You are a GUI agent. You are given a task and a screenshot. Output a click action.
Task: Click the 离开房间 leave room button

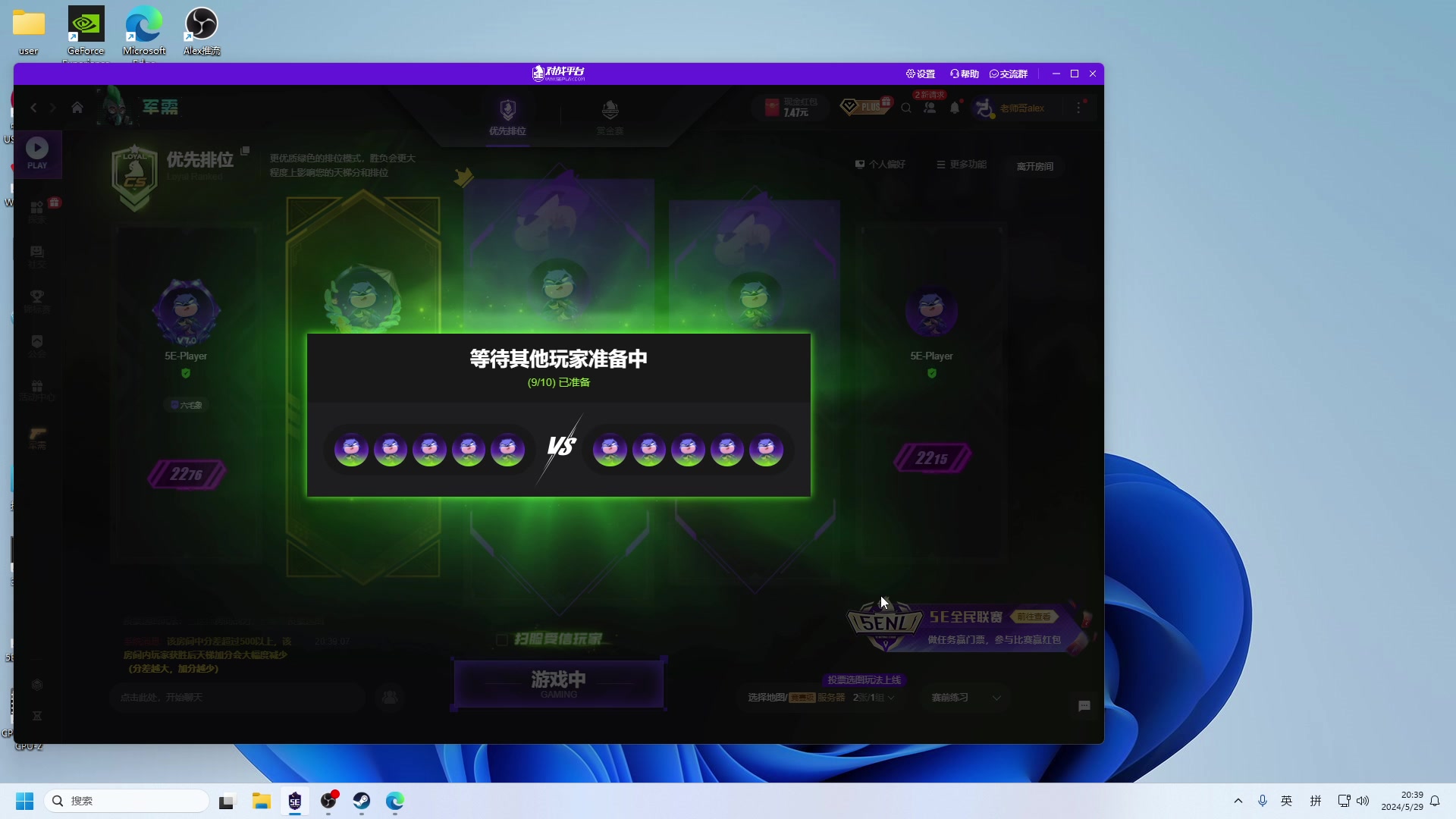[x=1034, y=166]
